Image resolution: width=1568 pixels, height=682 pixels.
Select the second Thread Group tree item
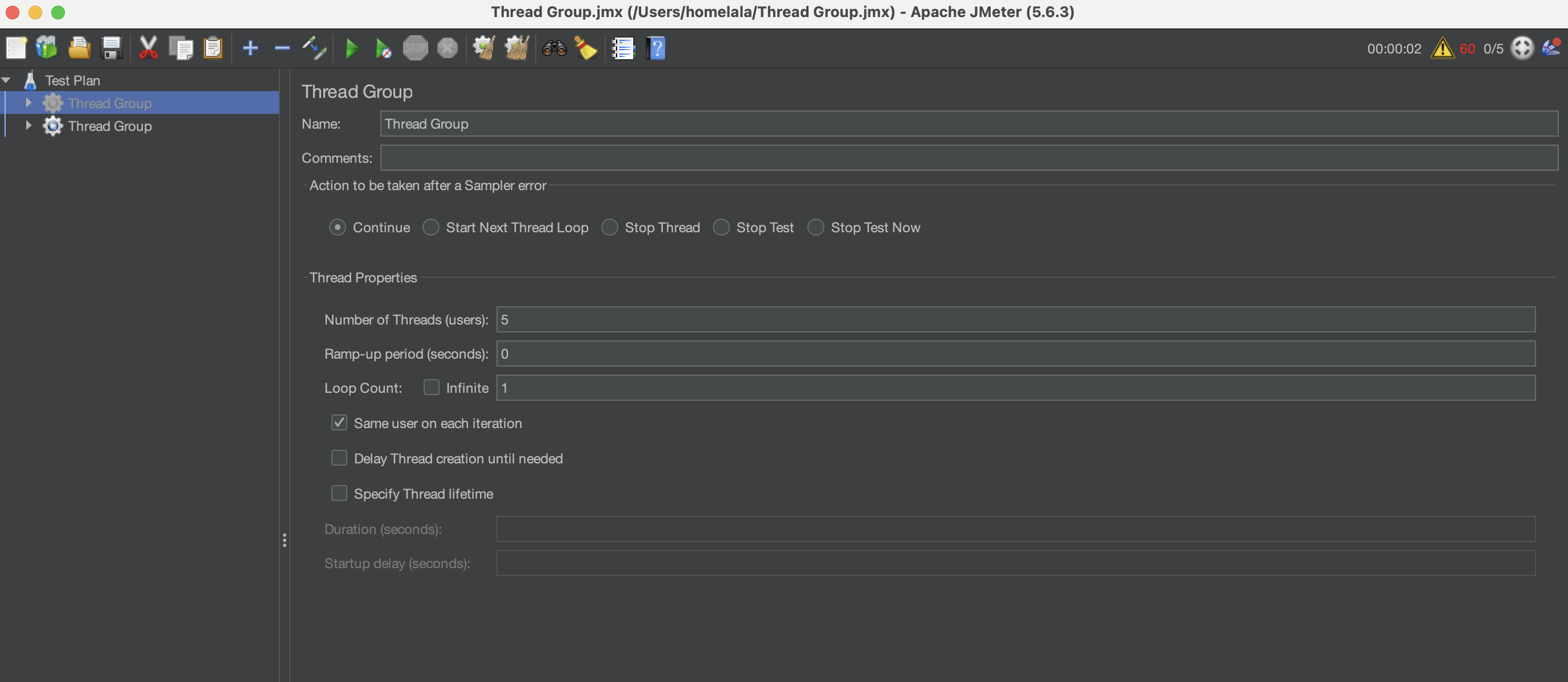pyautogui.click(x=109, y=126)
